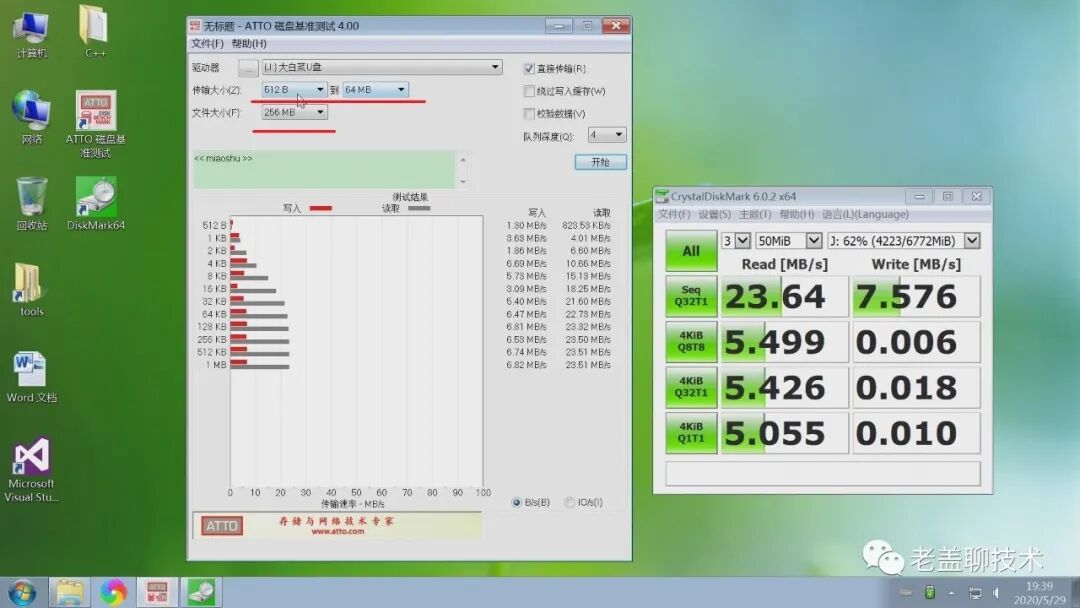1080x608 pixels.
Task: Open the Word 文档 desktop file
Action: tap(31, 377)
